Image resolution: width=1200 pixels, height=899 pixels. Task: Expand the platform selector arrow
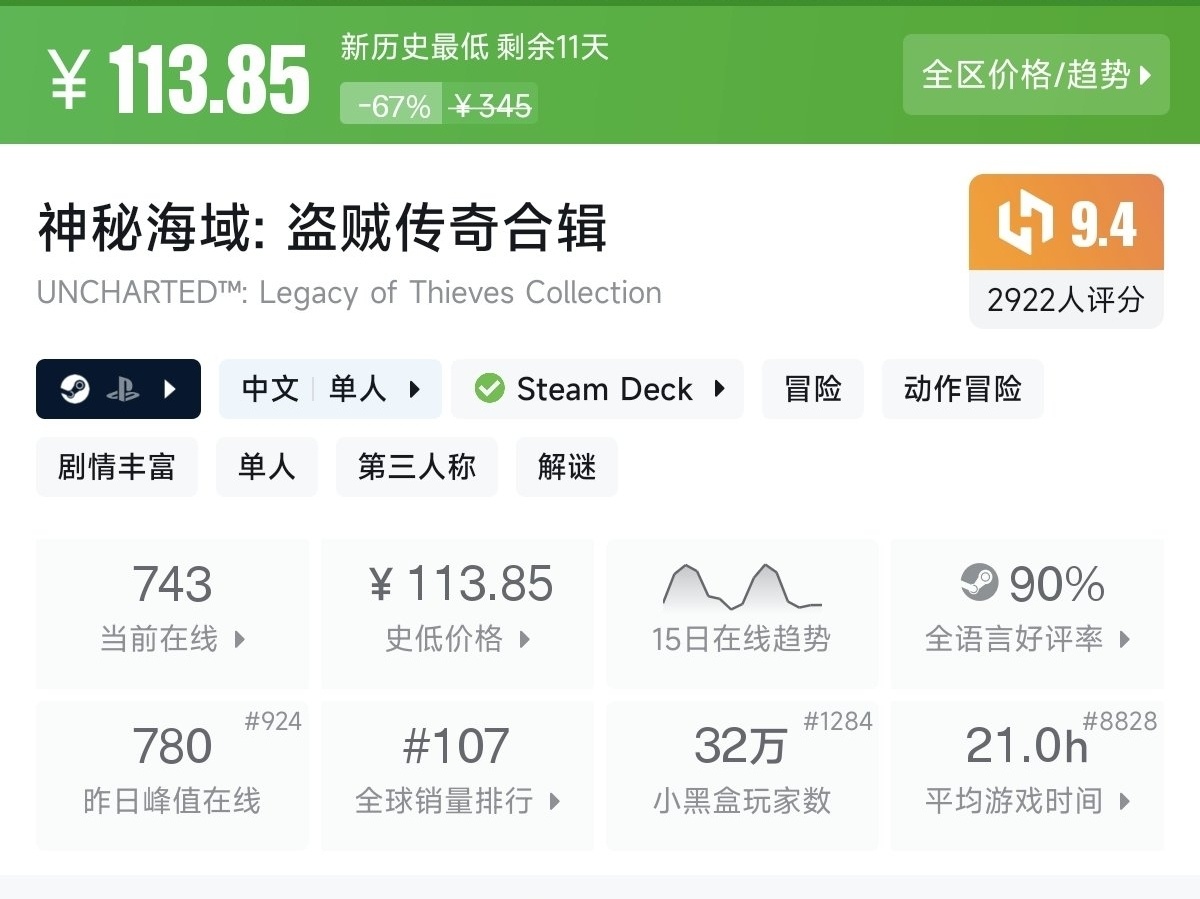point(170,389)
